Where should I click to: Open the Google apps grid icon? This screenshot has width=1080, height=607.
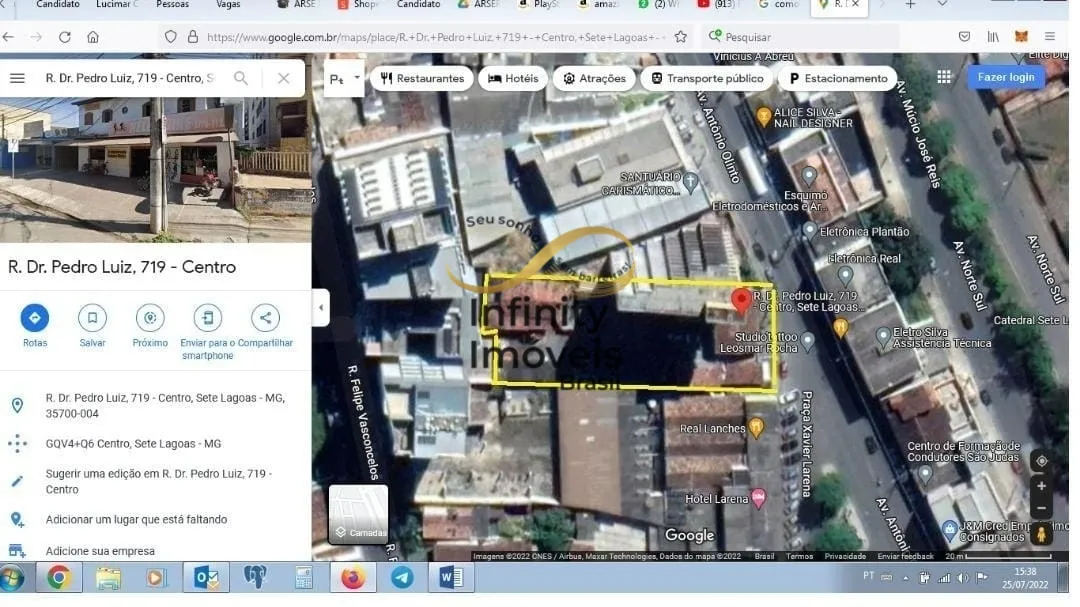point(944,77)
